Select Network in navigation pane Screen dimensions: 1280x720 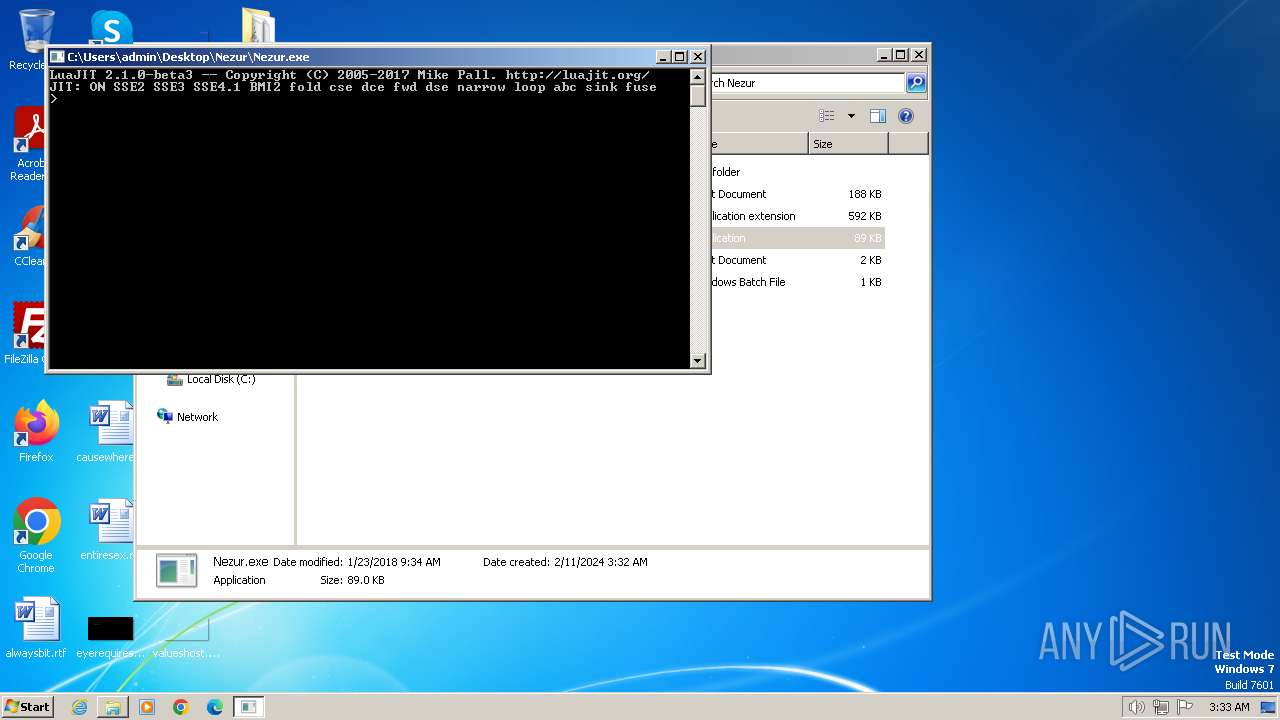tap(188, 417)
